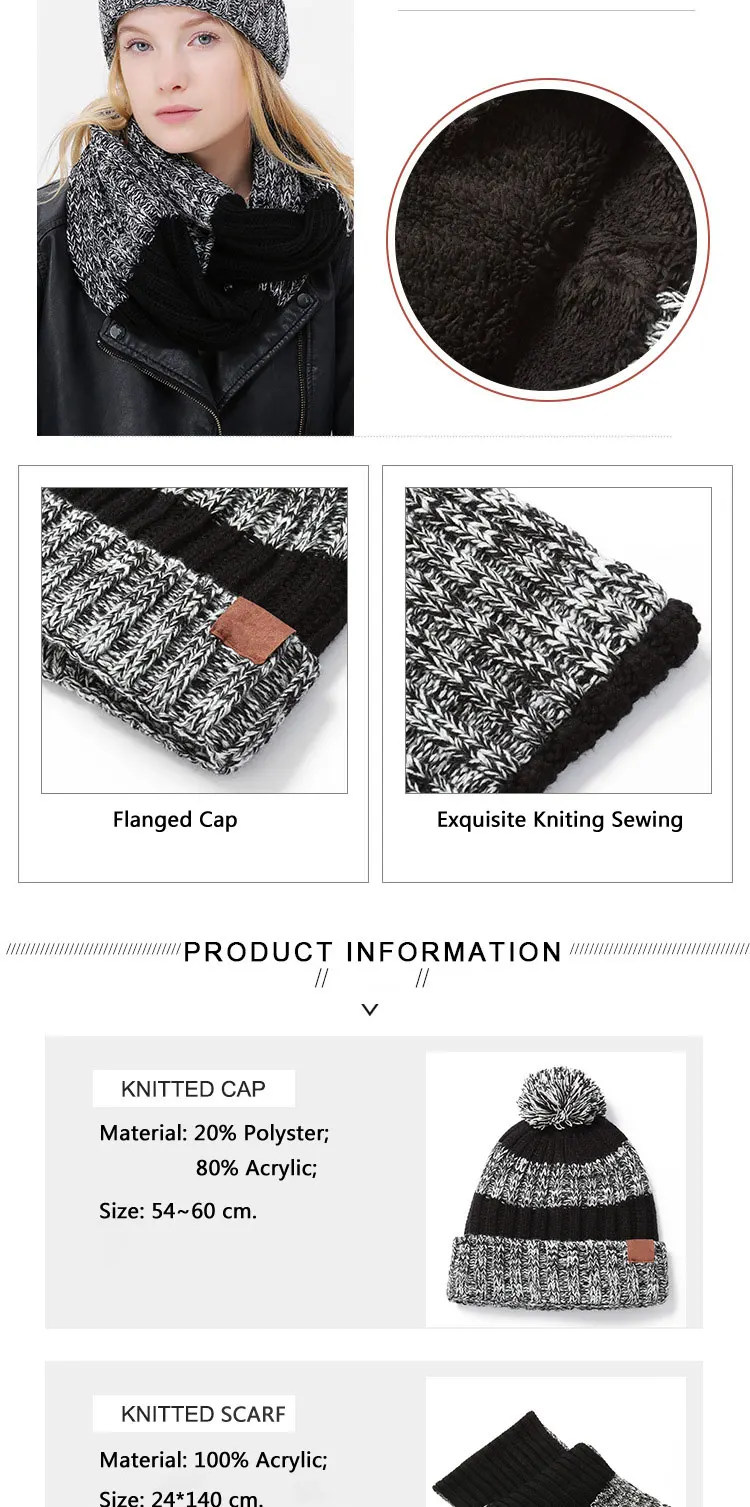This screenshot has width=750, height=1507.
Task: Select the Flanged Cap detail image
Action: point(194,640)
